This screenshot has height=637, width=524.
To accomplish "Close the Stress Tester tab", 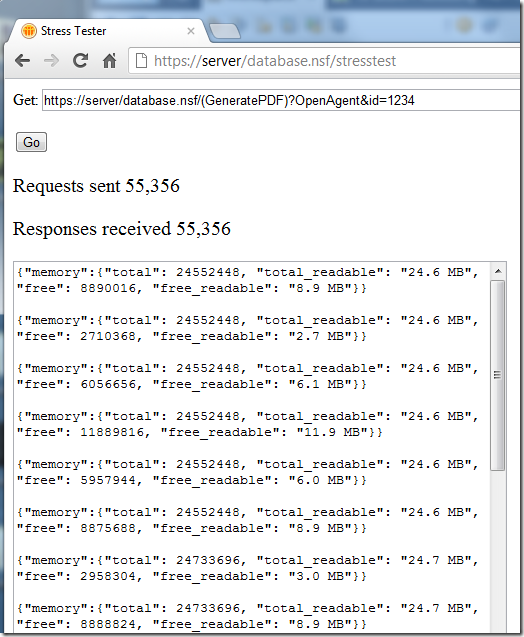I will [191, 31].
